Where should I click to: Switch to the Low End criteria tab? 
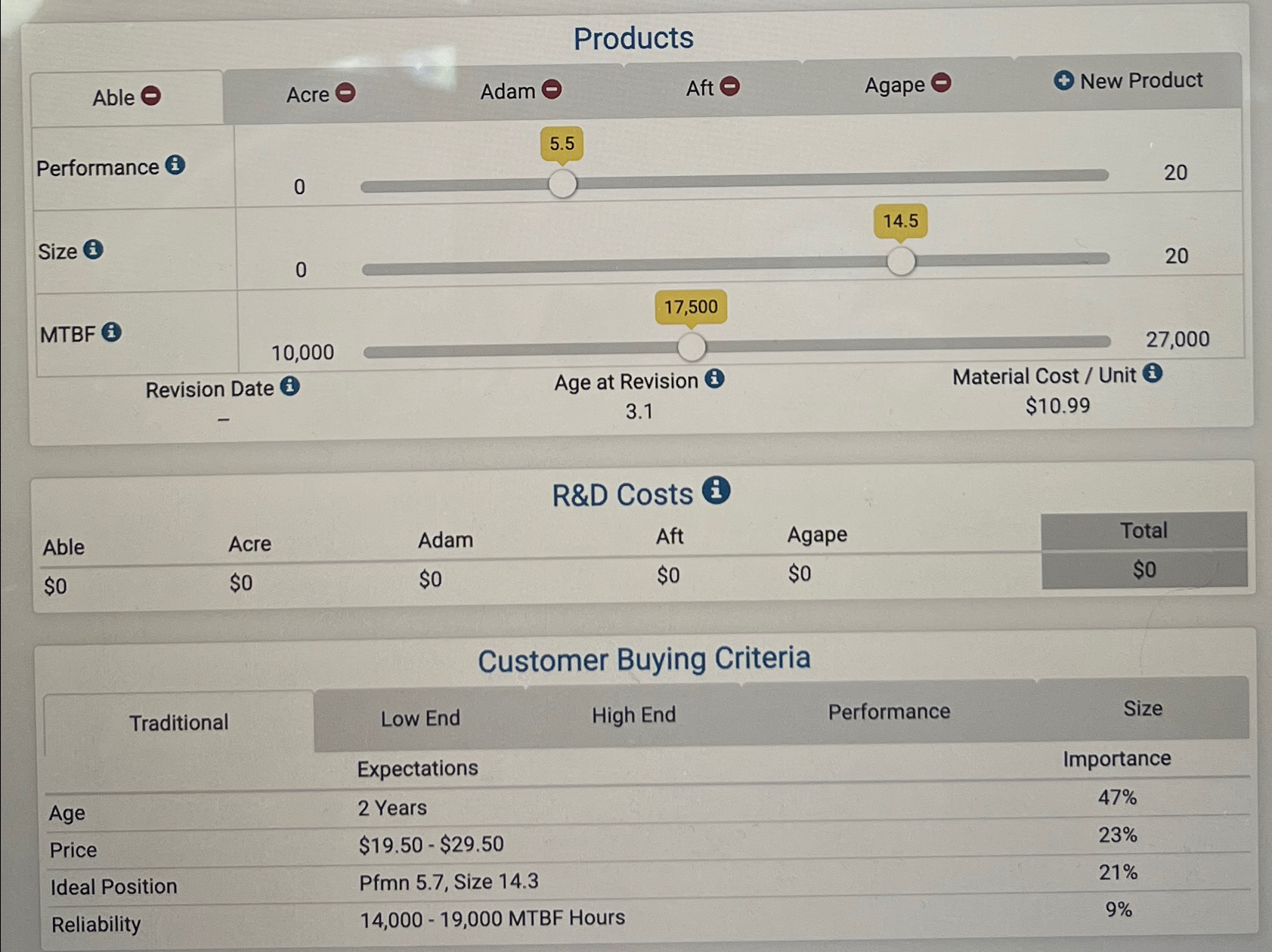419,717
